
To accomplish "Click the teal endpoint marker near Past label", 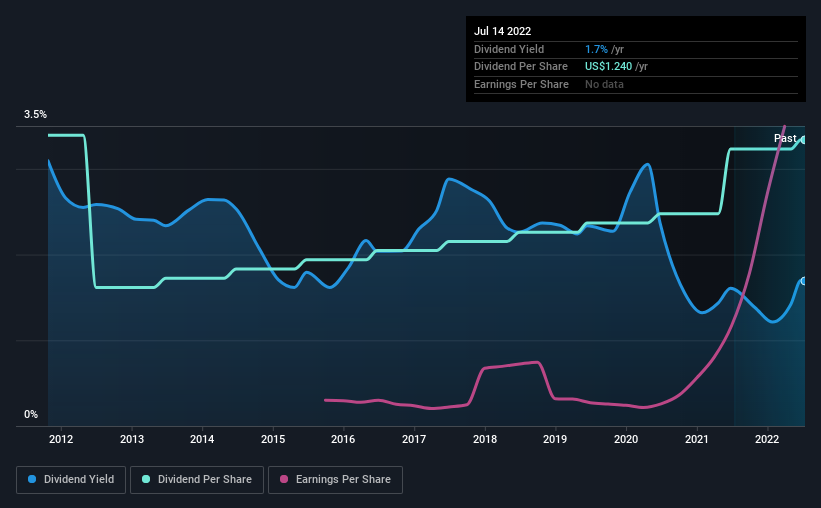I will (803, 140).
